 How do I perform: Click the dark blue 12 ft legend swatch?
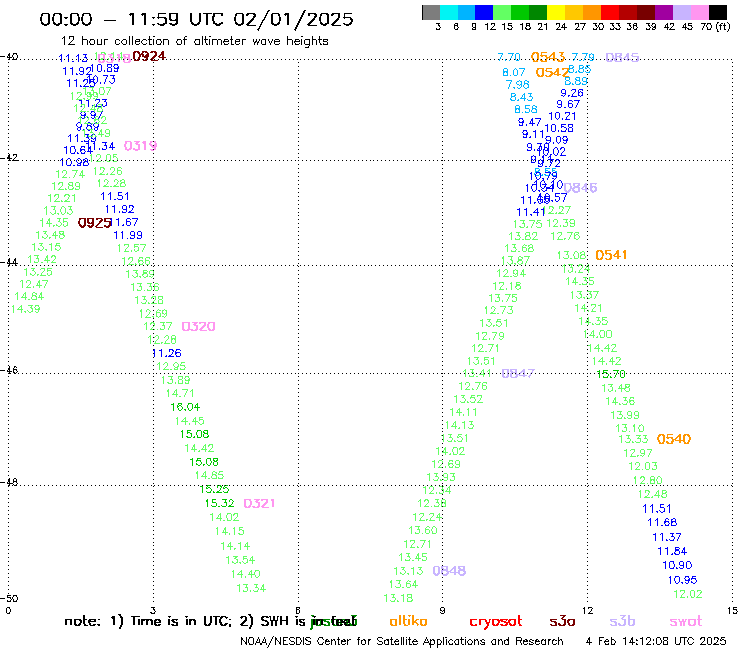click(x=484, y=12)
